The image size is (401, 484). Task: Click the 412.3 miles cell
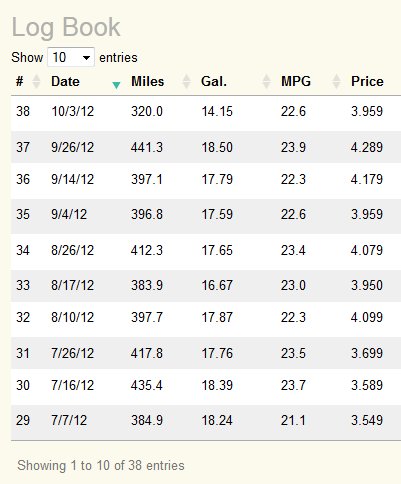tap(147, 250)
